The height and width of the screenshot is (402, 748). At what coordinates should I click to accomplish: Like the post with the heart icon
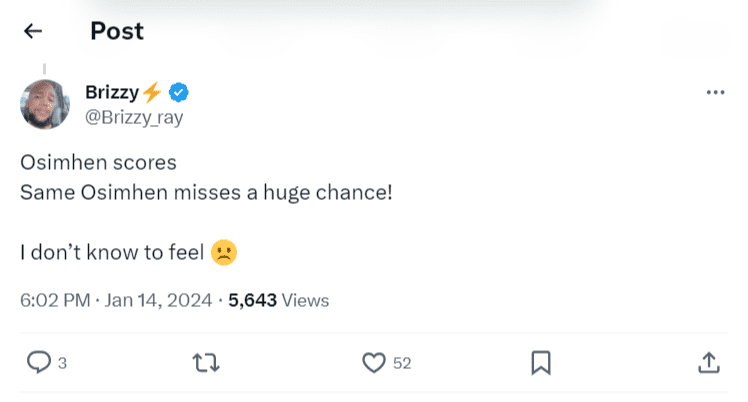pyautogui.click(x=373, y=362)
